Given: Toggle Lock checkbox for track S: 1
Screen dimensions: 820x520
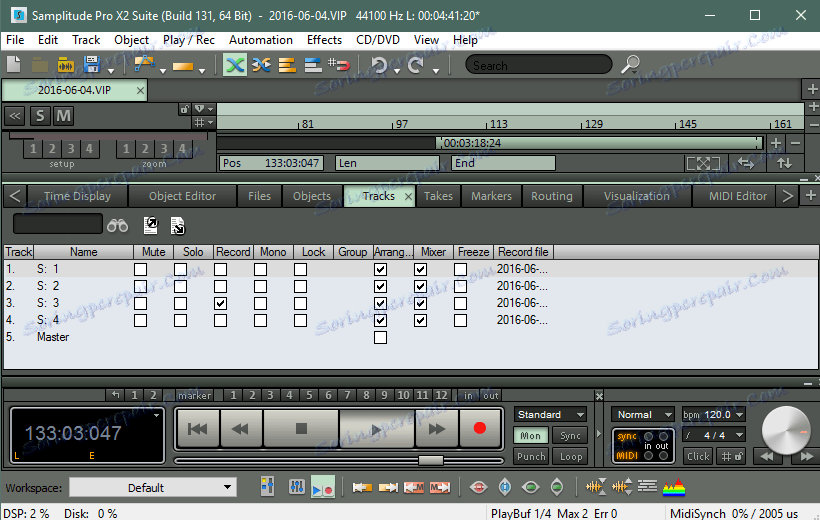Looking at the screenshot, I should tap(300, 269).
